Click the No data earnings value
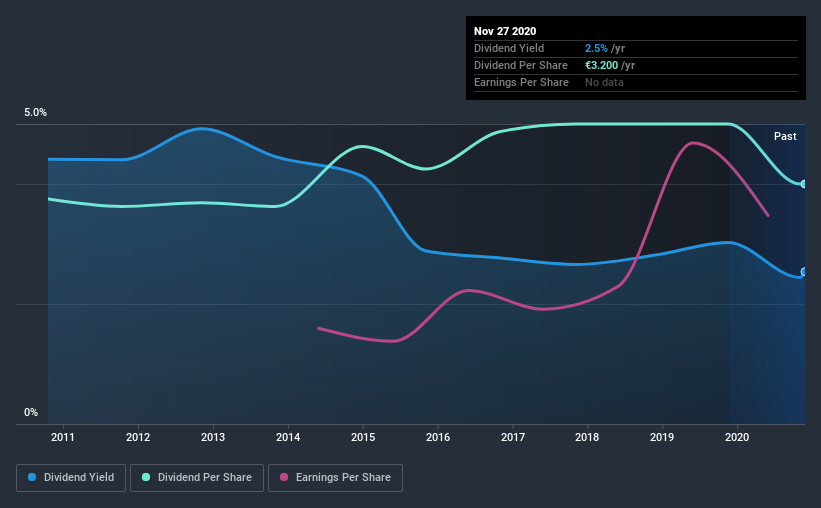 [x=604, y=82]
